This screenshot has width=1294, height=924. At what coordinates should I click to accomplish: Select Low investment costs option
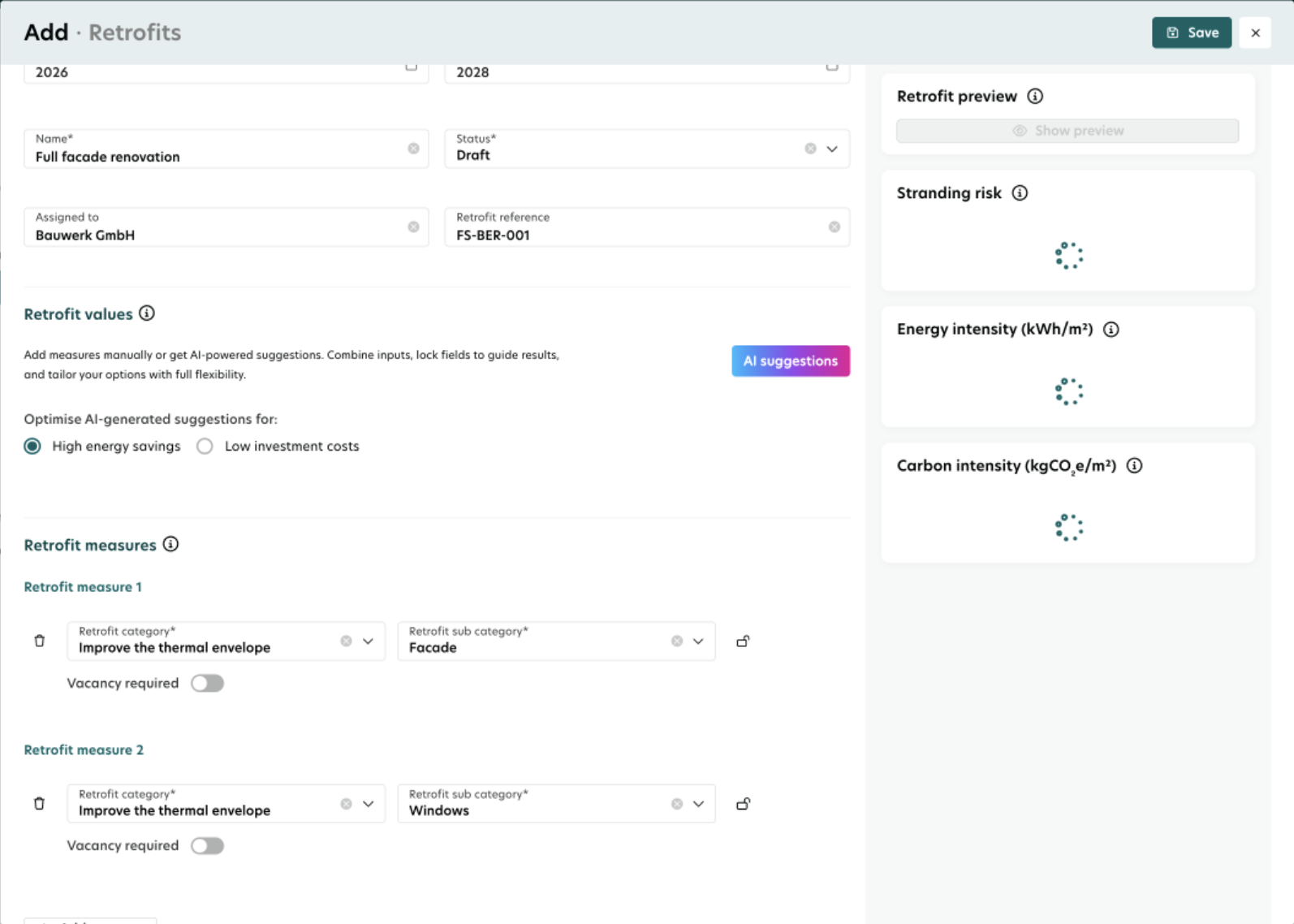(x=205, y=446)
